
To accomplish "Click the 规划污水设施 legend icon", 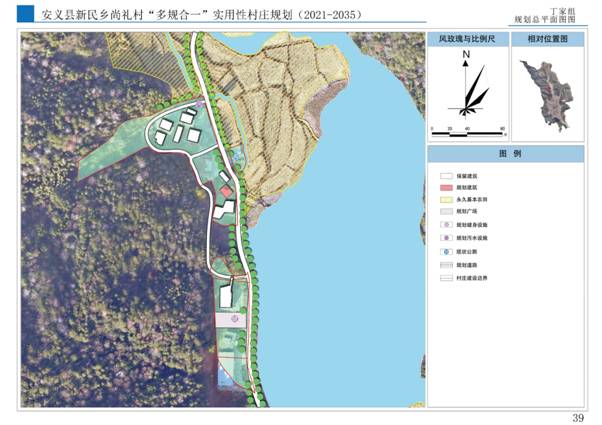I will [x=446, y=238].
